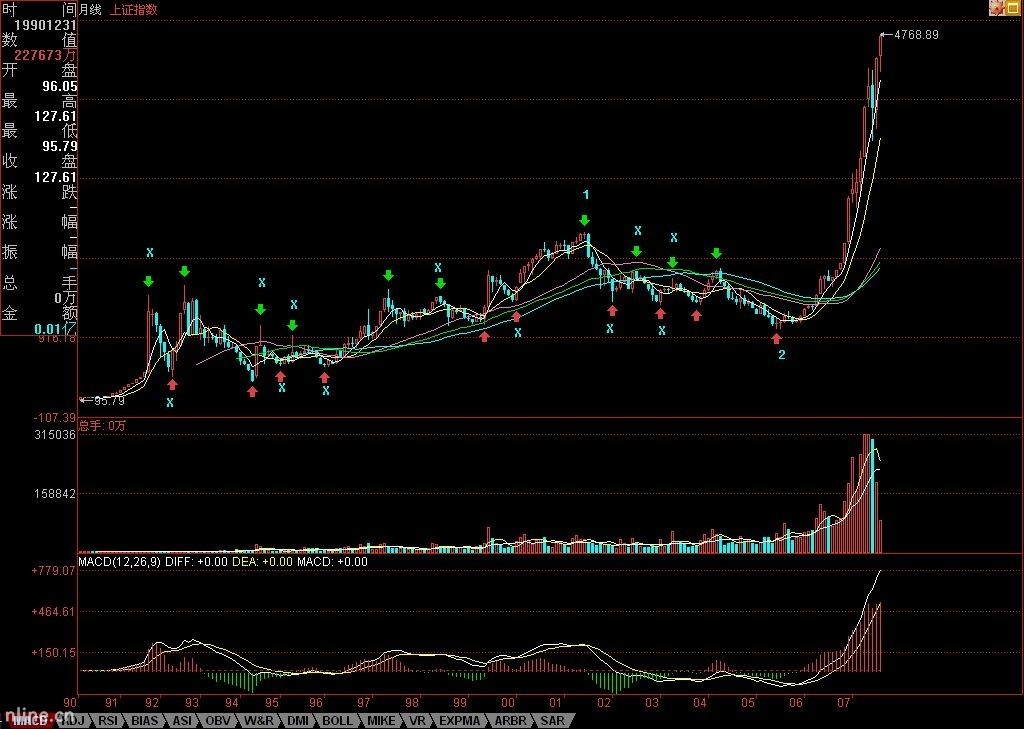Viewport: 1024px width, 729px height.
Task: Click the 00 year marker on time axis
Action: click(x=508, y=703)
